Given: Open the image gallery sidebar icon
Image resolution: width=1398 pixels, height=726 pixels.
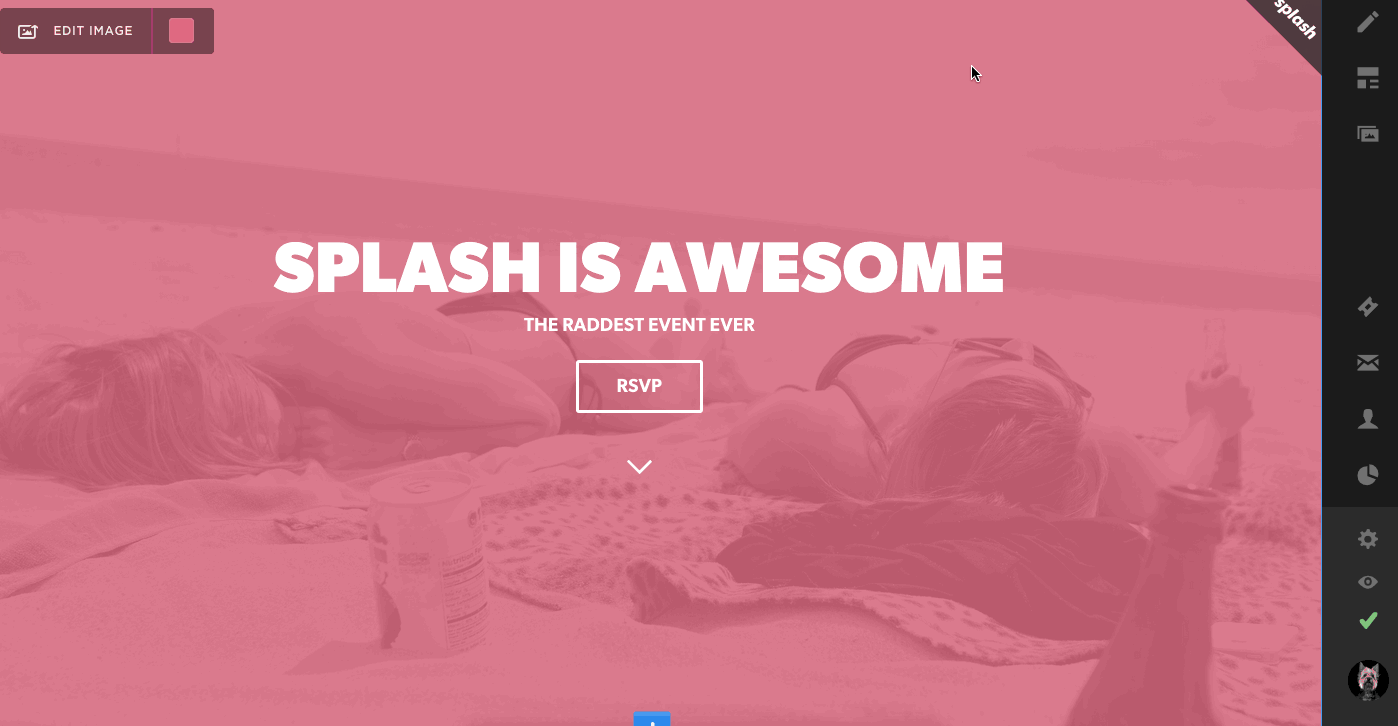Looking at the screenshot, I should pyautogui.click(x=1367, y=133).
